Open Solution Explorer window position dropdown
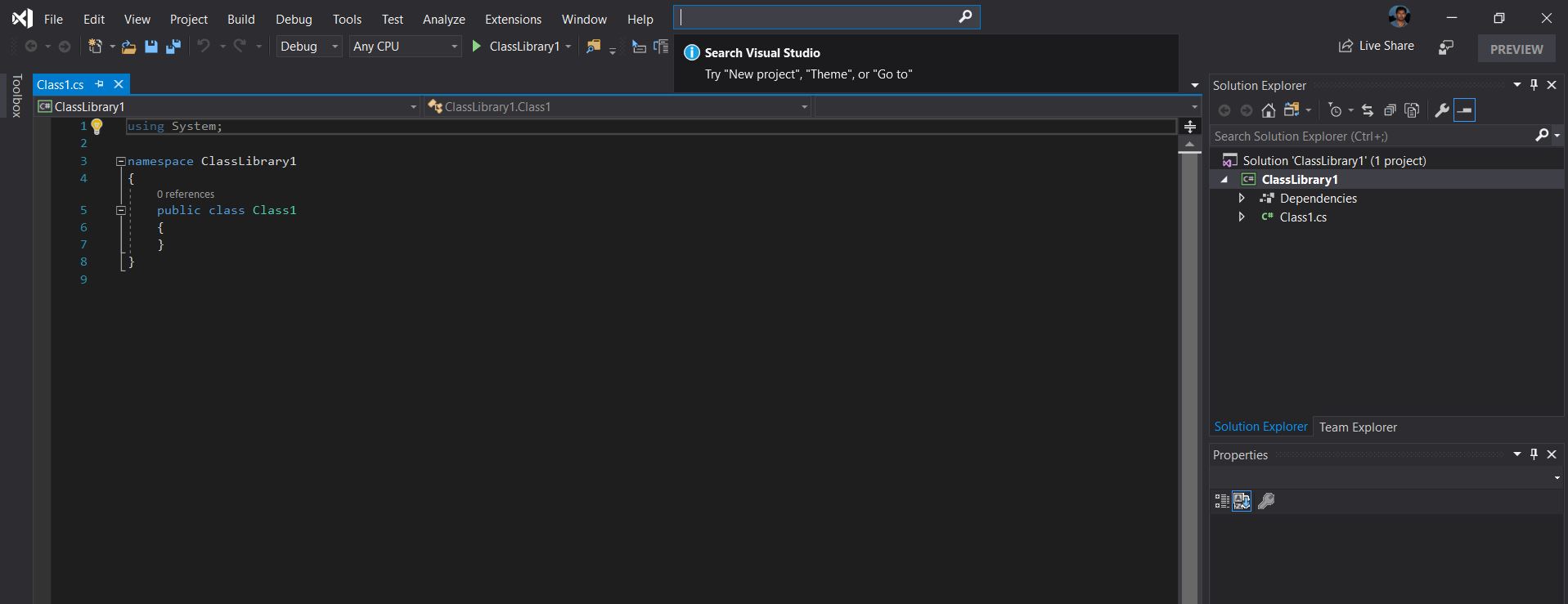Screen dimensions: 1568x604 (x=1517, y=85)
